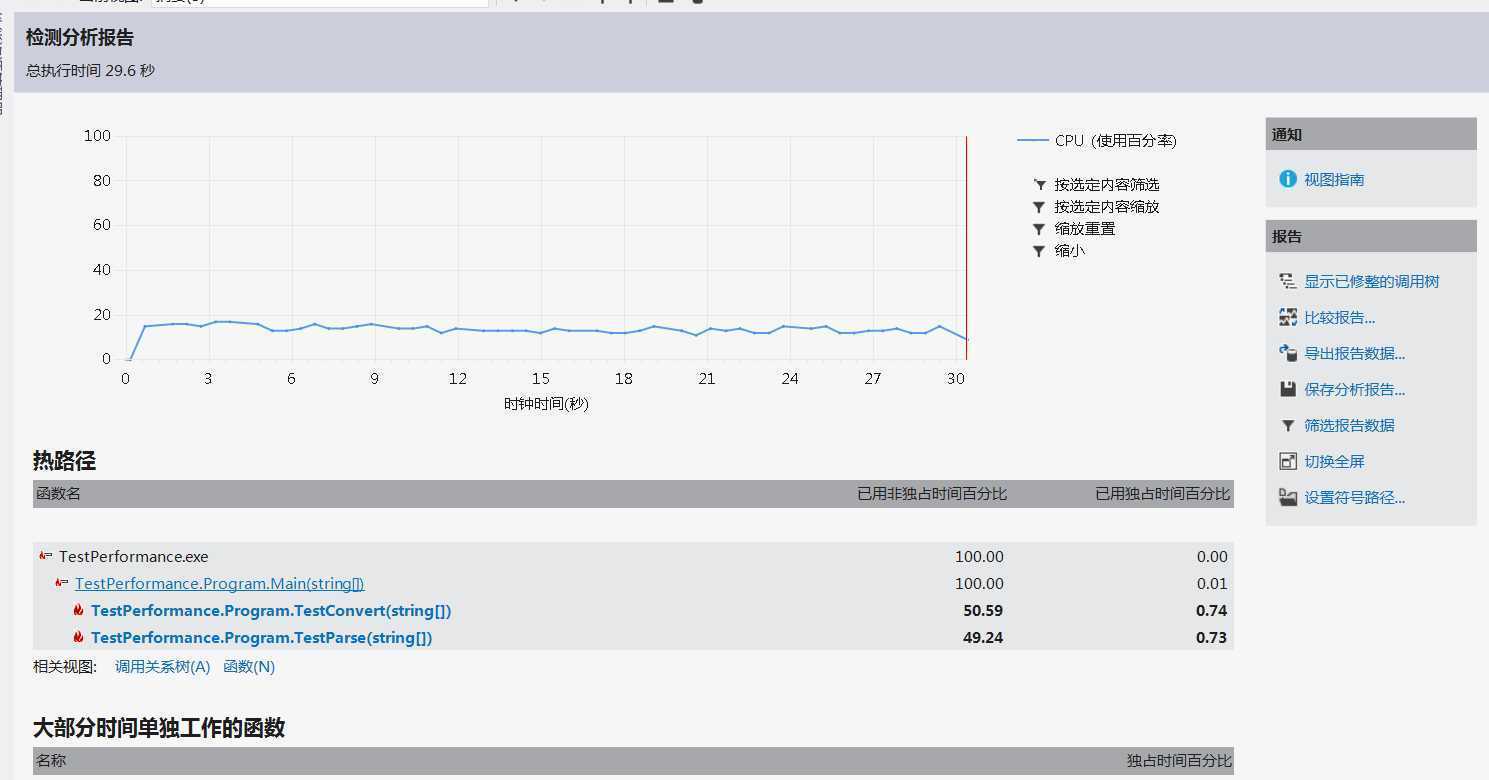Click the flame icon beside TestParse
Screen dimensions: 1489x780
coord(78,637)
